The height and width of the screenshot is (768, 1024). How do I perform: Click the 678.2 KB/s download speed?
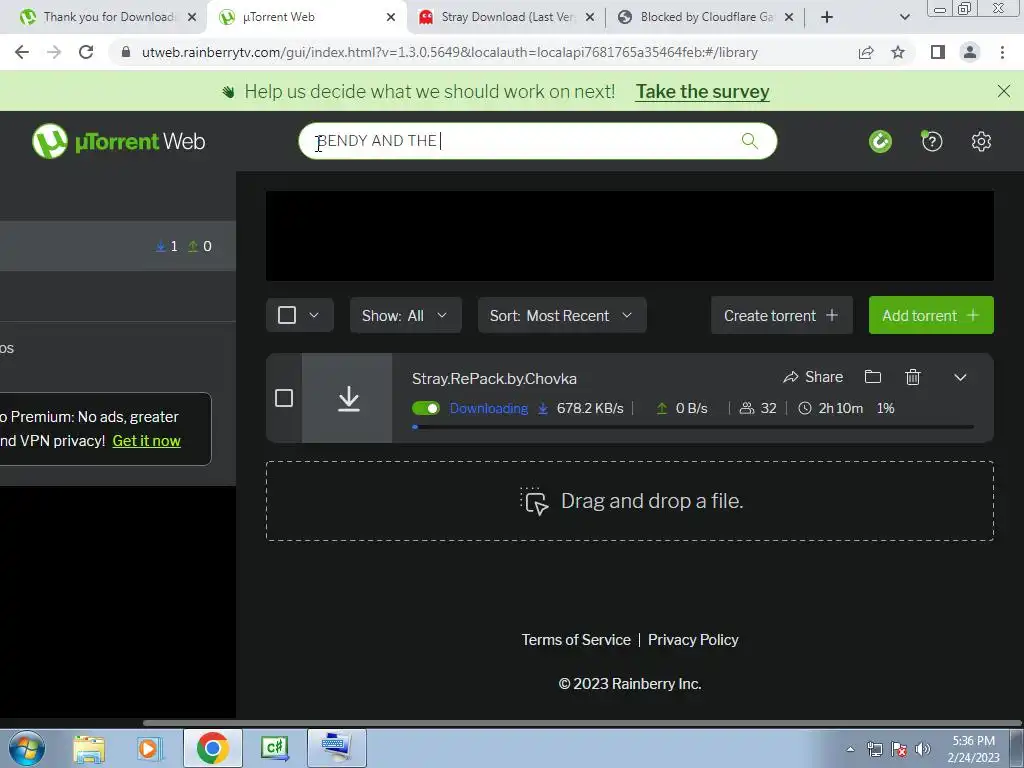coord(590,409)
